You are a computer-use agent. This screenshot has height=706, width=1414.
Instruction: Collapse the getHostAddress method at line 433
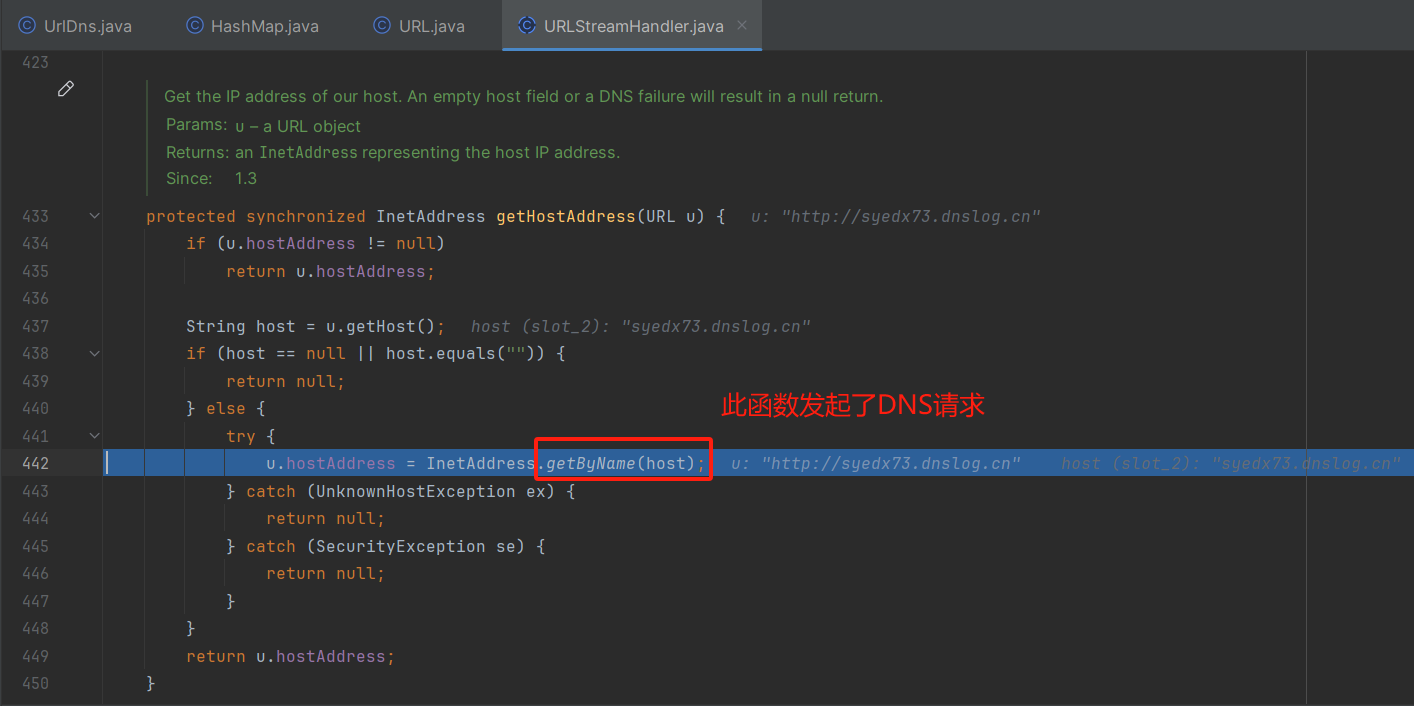(x=94, y=216)
